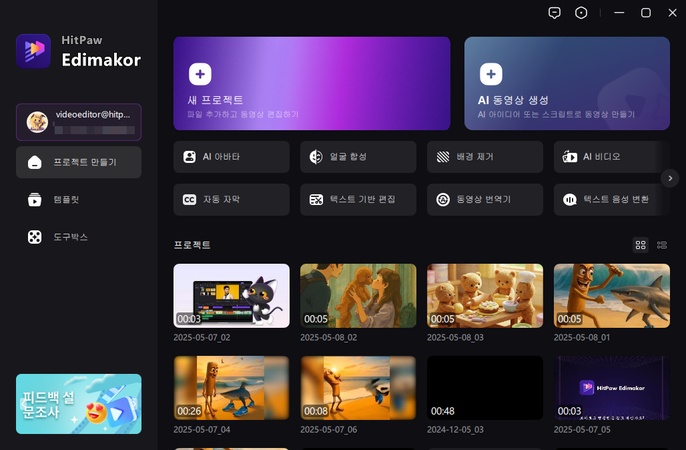Create a 새 프로젝트 via the purple card
The image size is (686, 450).
pyautogui.click(x=312, y=84)
